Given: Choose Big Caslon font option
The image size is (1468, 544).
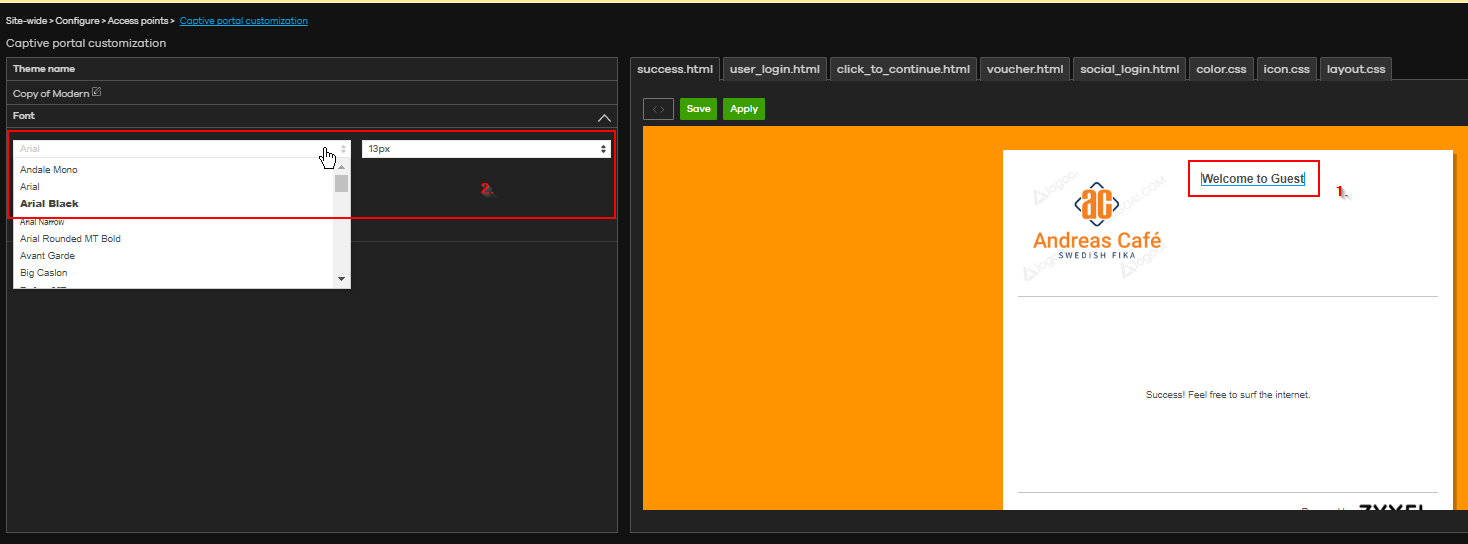Looking at the screenshot, I should coord(44,273).
